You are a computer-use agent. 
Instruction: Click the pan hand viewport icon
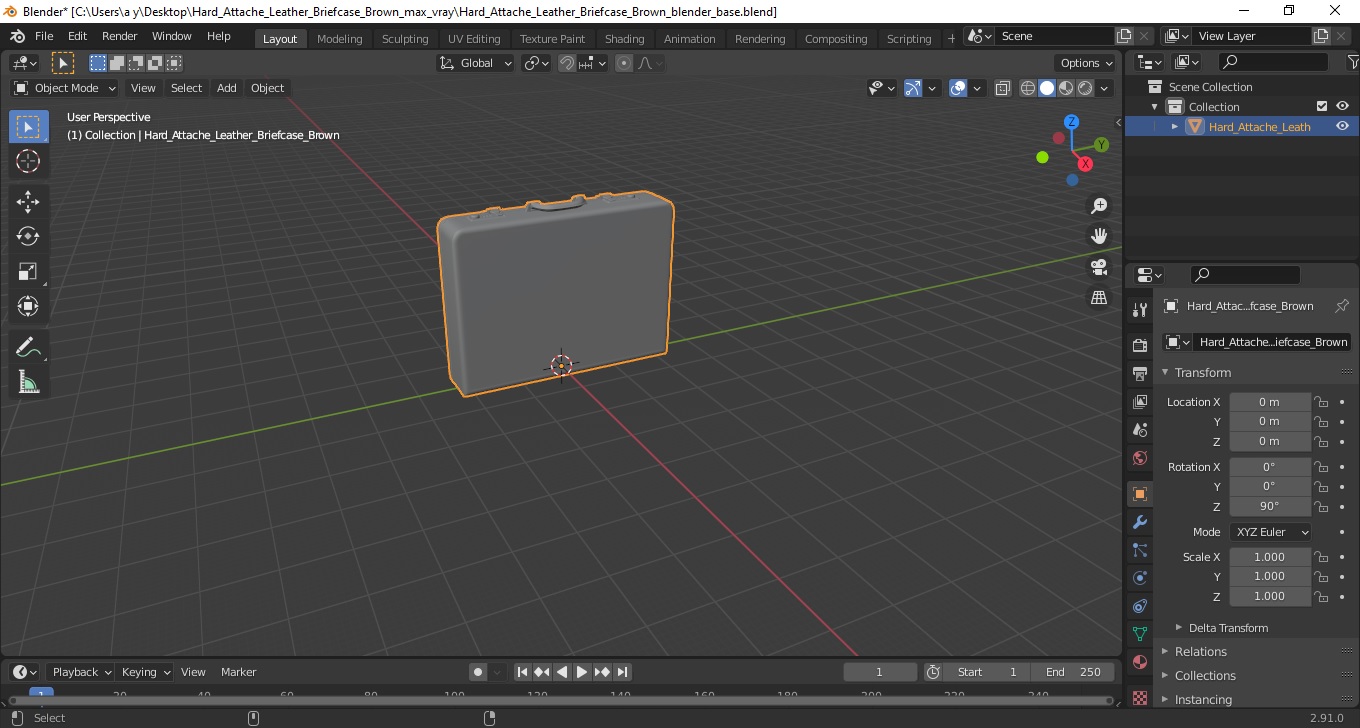[x=1099, y=236]
